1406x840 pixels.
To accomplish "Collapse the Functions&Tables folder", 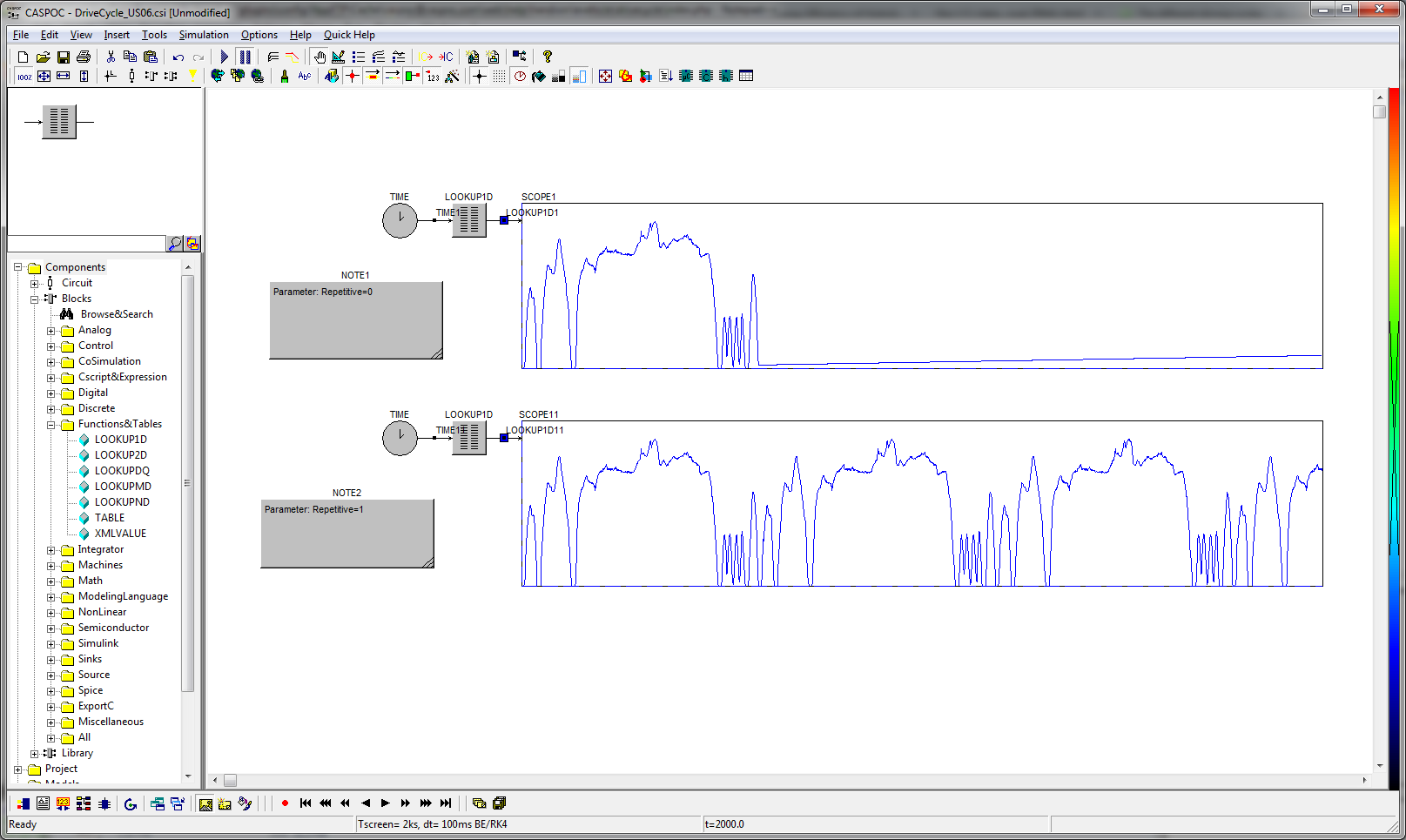I will pos(50,425).
